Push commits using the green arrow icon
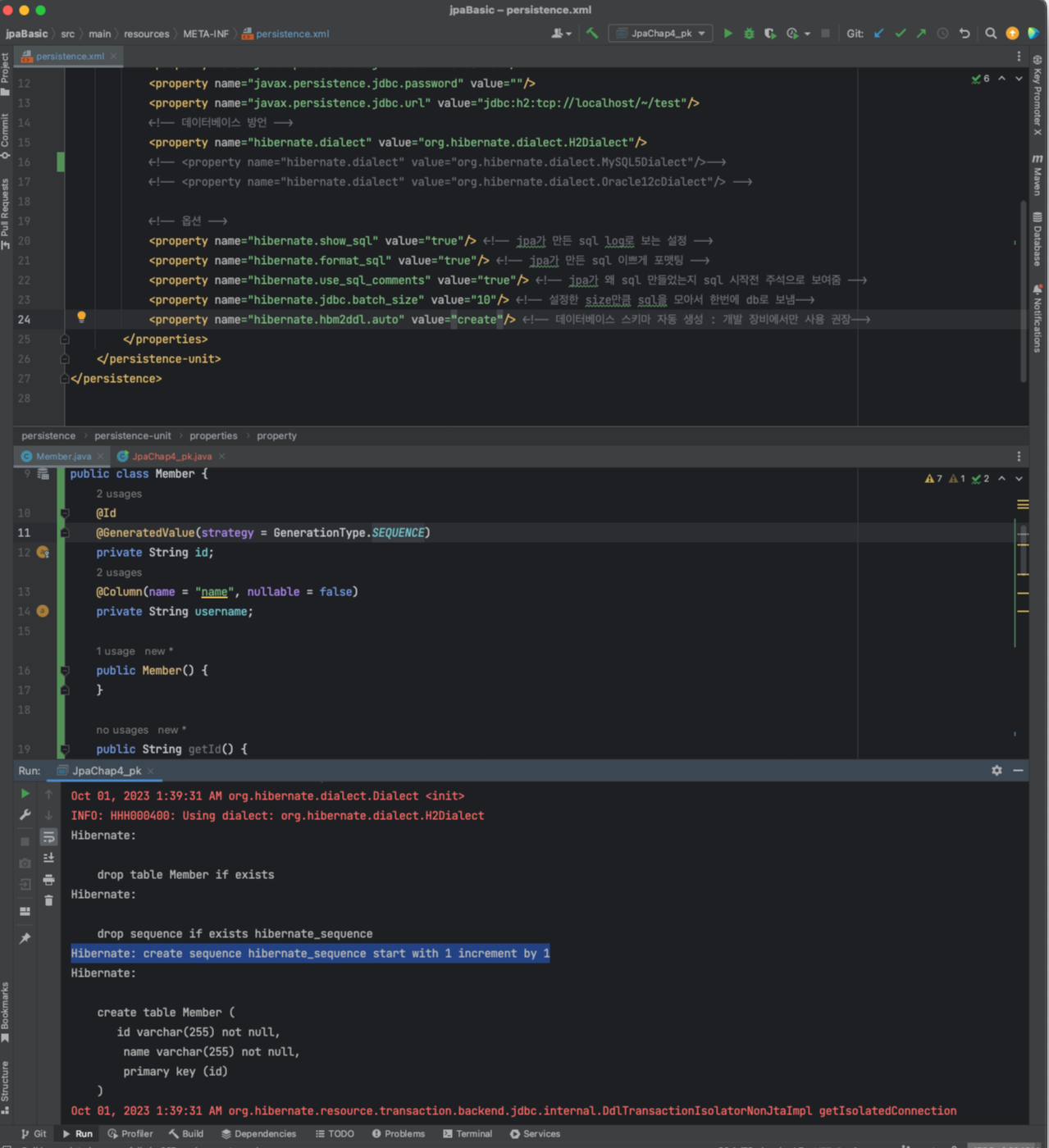 coord(921,34)
